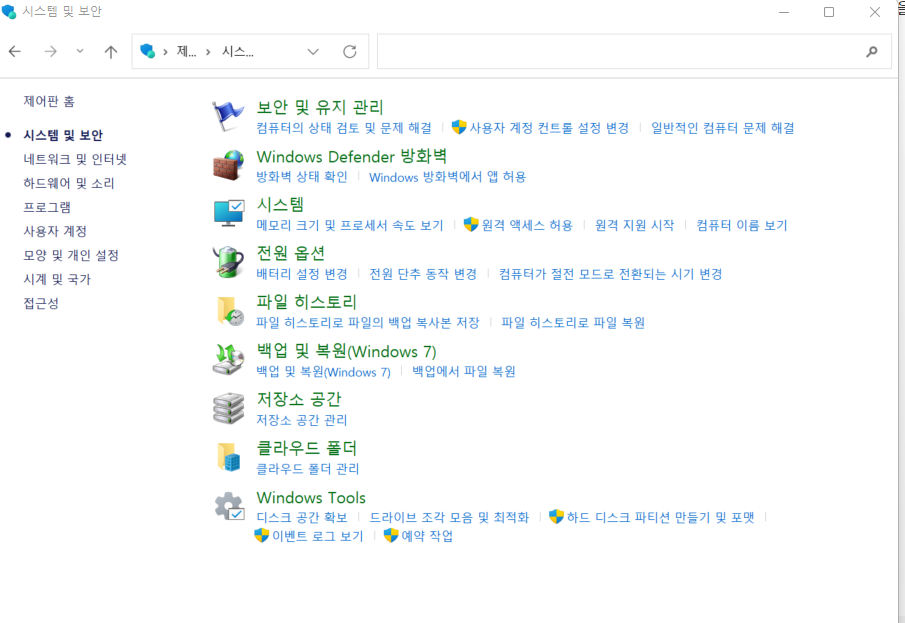Image resolution: width=905 pixels, height=623 pixels.
Task: Open 시계 및 국가 in sidebar
Action: [57, 279]
